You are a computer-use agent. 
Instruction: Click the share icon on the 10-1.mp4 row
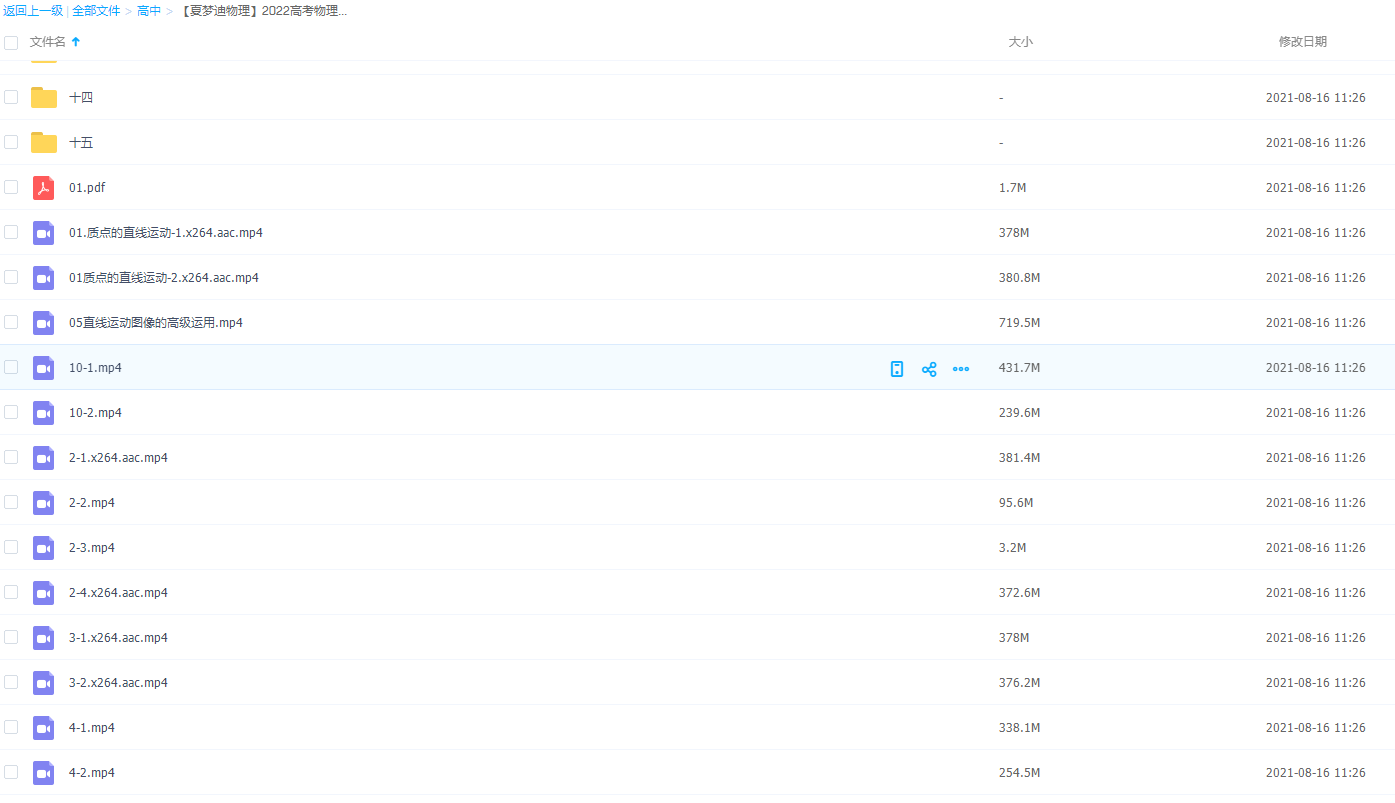929,369
